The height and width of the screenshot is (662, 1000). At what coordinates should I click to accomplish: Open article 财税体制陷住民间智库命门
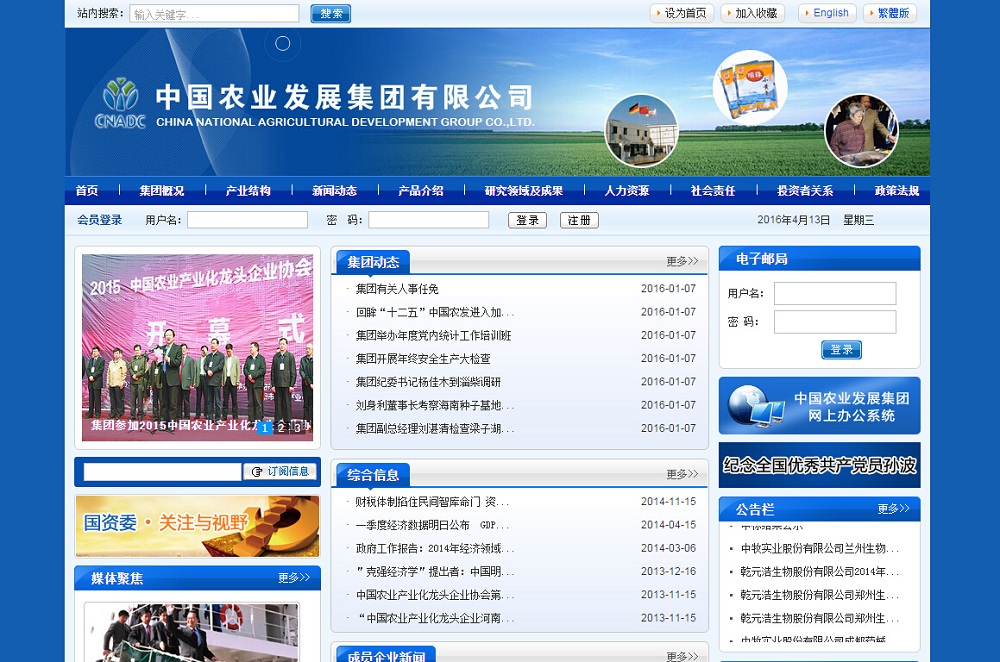coord(432,502)
